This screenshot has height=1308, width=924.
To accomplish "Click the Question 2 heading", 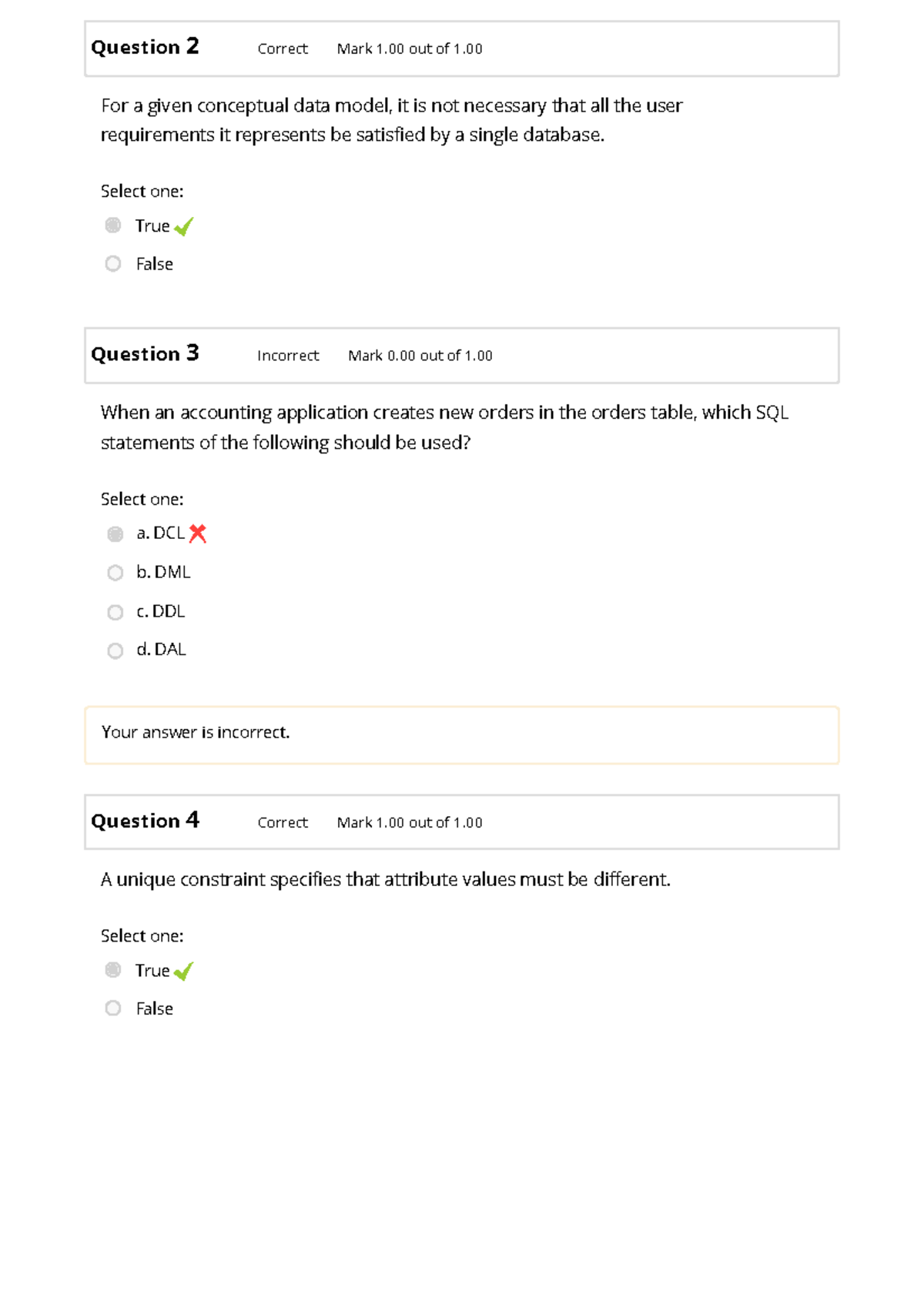I will coord(145,48).
